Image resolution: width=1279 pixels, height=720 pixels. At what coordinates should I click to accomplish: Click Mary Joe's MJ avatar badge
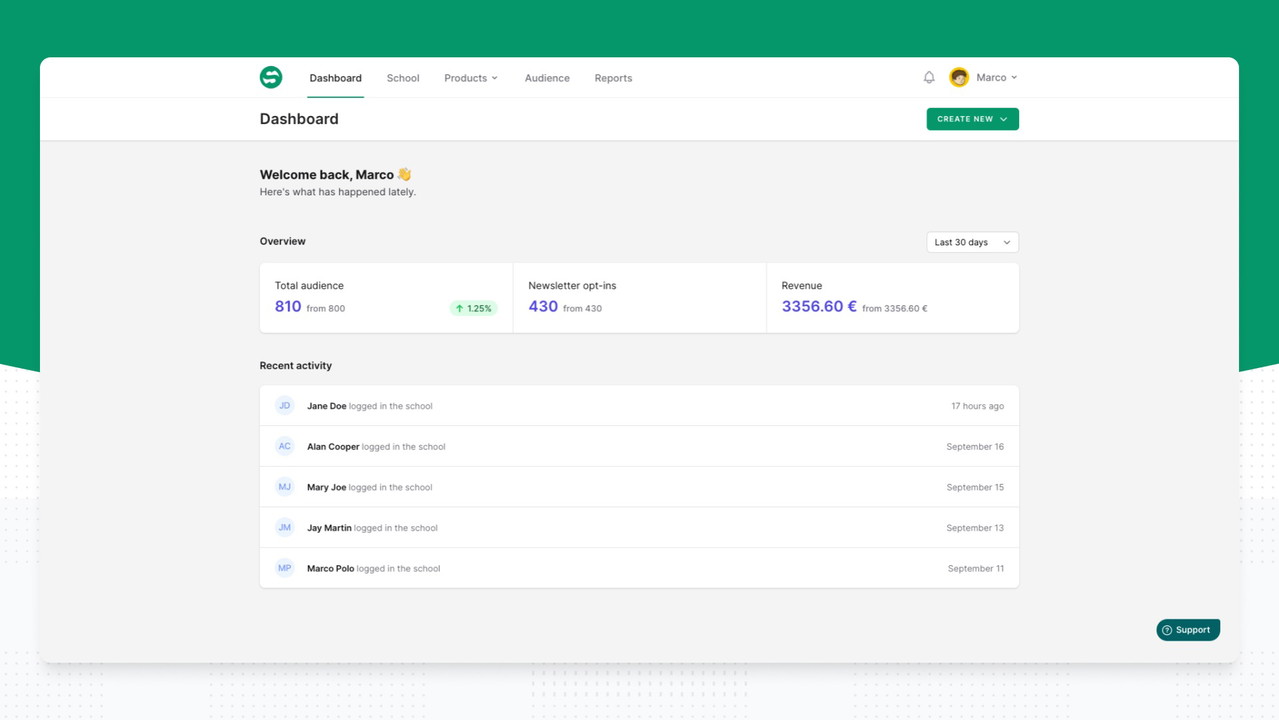click(x=285, y=487)
